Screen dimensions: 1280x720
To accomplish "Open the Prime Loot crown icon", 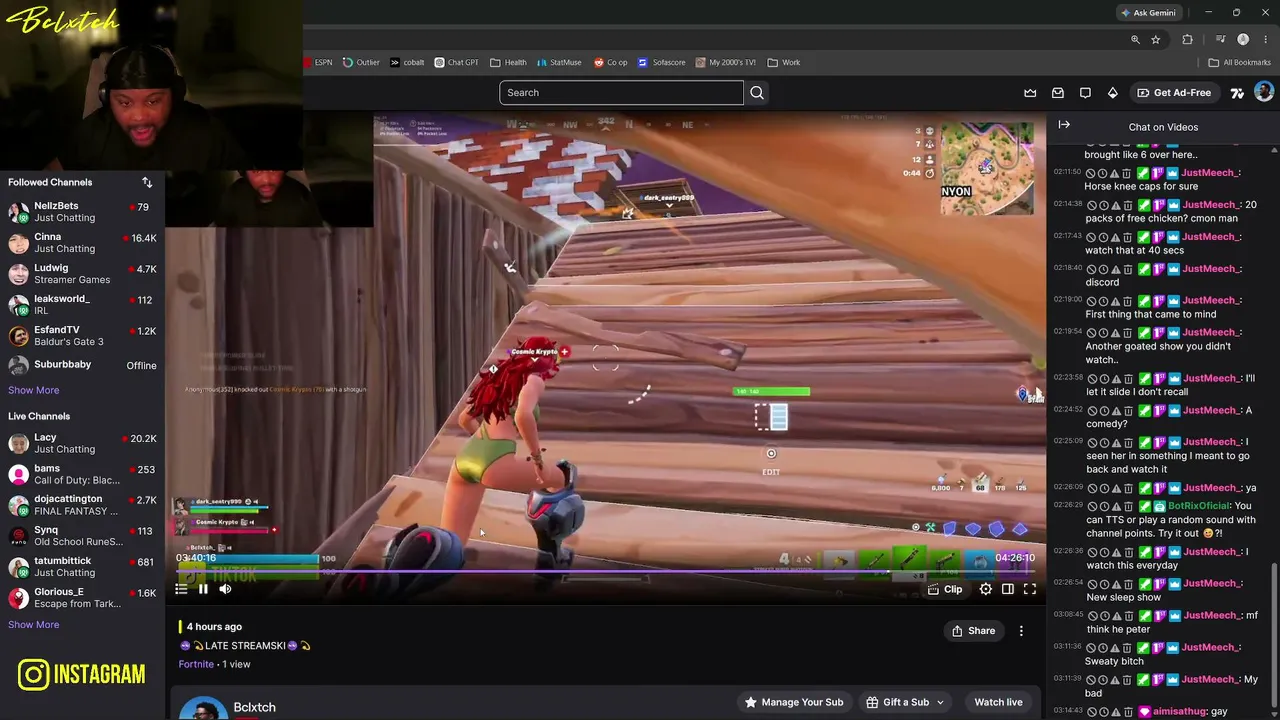I will (1030, 93).
